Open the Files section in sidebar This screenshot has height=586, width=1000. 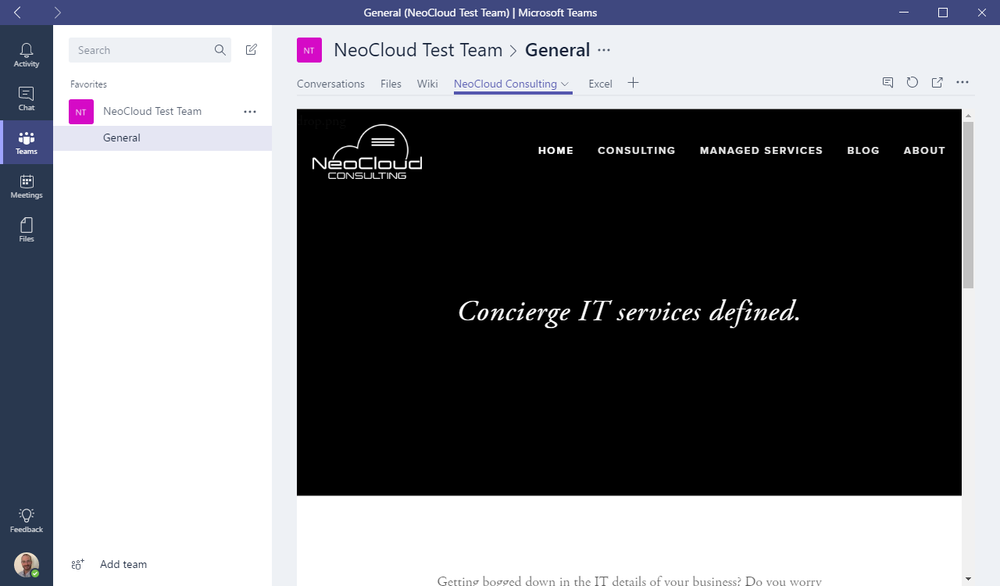point(26,230)
